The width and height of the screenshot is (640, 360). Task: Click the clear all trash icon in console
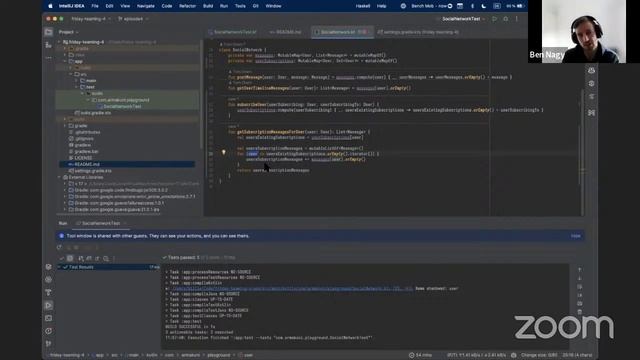[580, 312]
